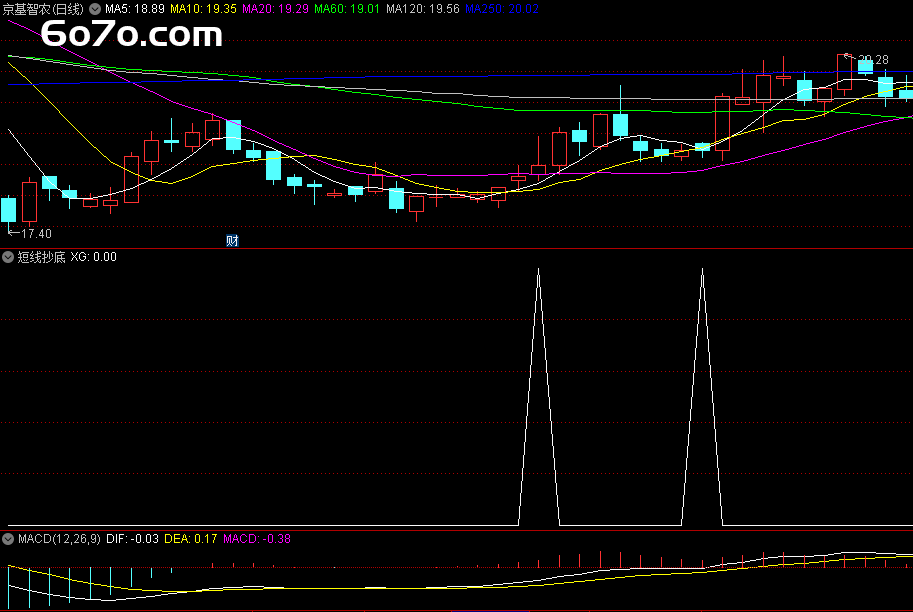Select the MA5: 18.89 label

click(x=135, y=9)
